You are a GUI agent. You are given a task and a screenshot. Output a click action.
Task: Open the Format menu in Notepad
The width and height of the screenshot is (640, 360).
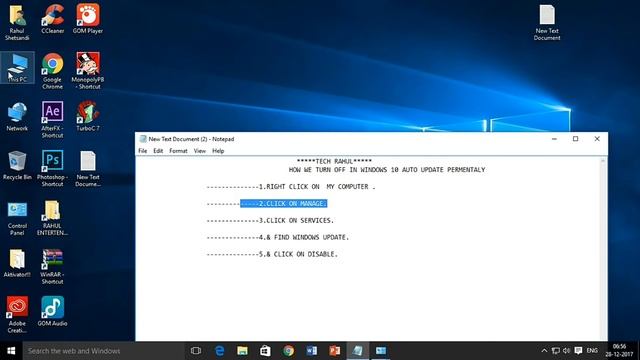[178, 151]
